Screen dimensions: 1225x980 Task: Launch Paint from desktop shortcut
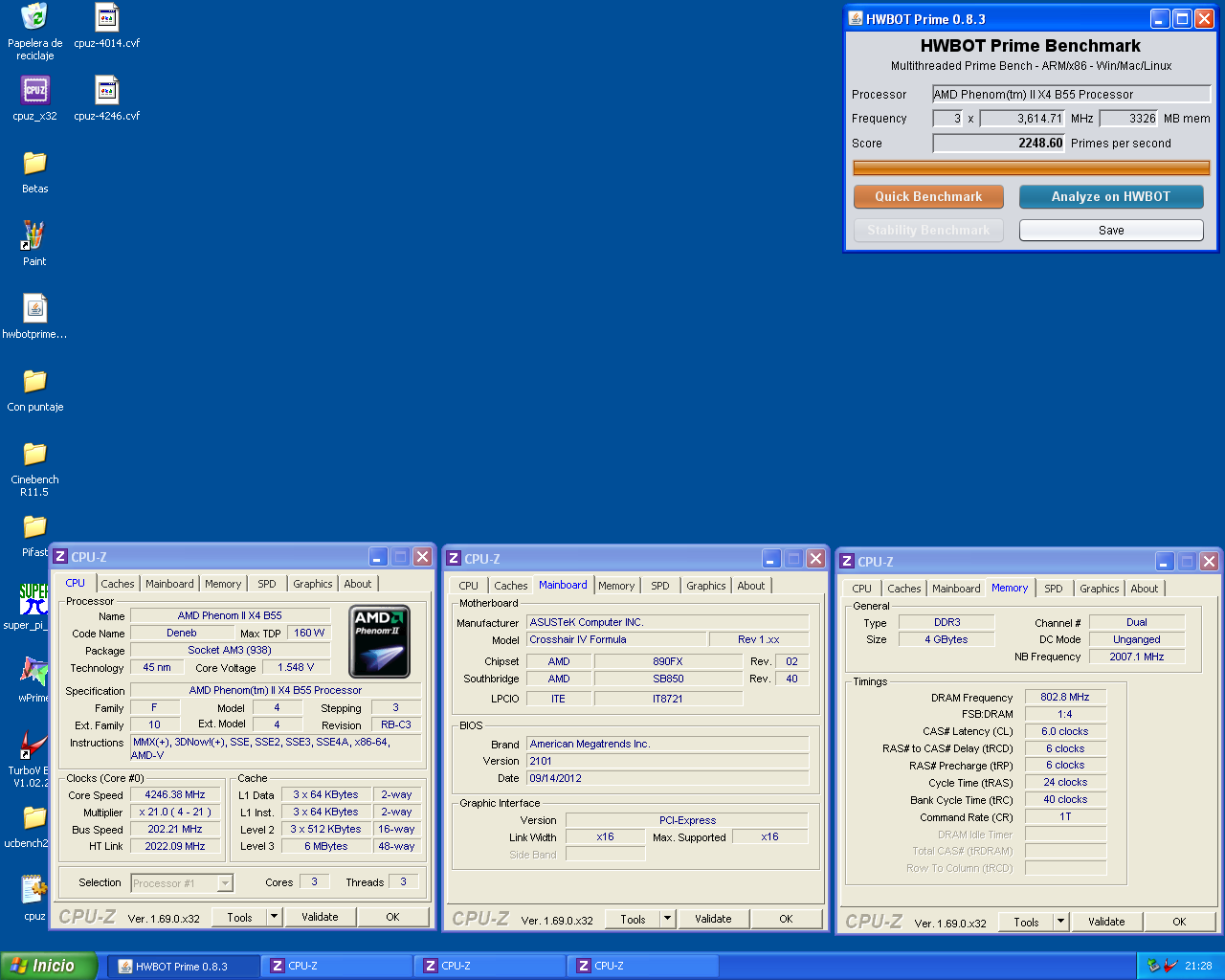click(x=34, y=235)
